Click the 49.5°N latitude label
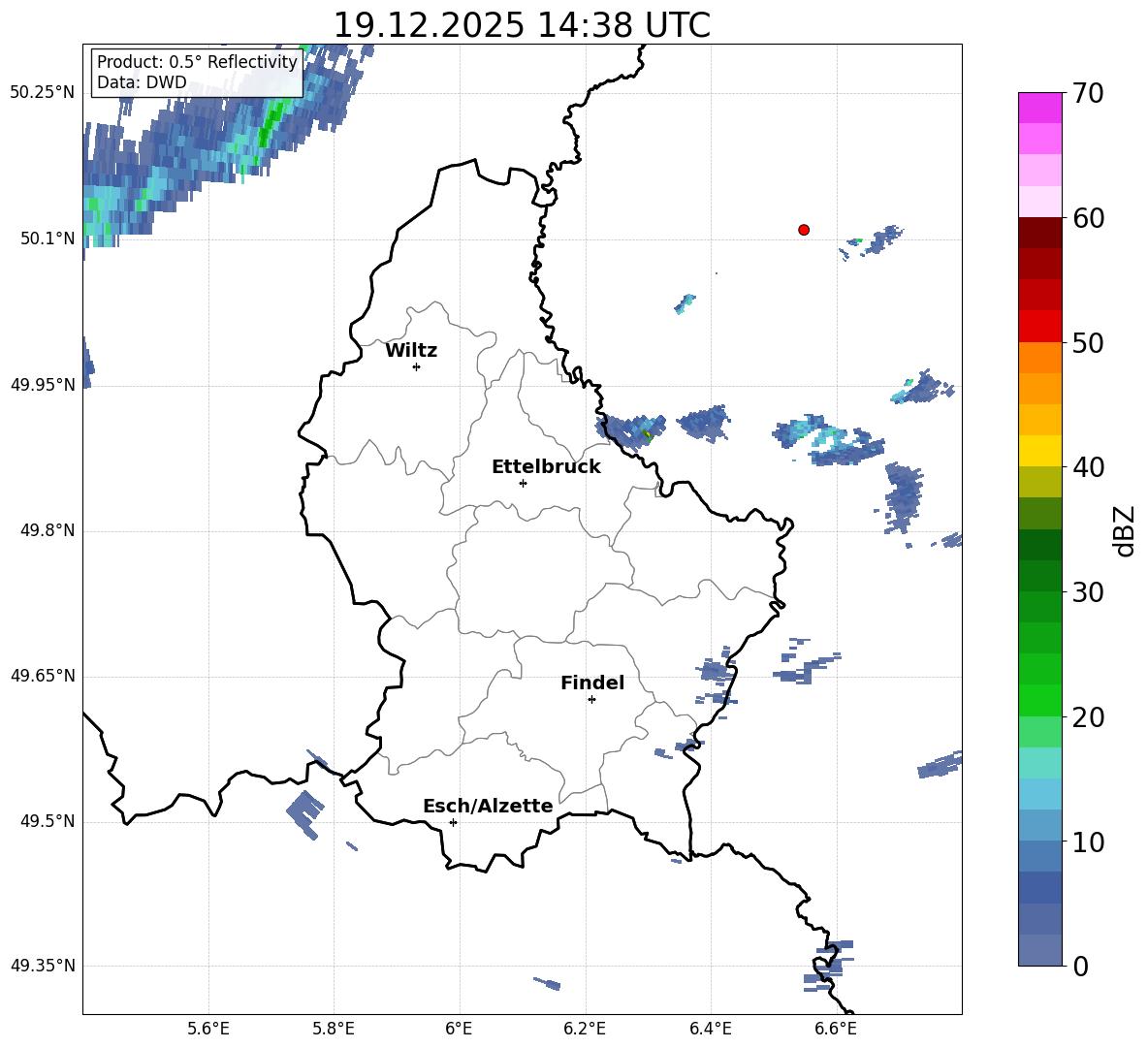 coord(47,821)
